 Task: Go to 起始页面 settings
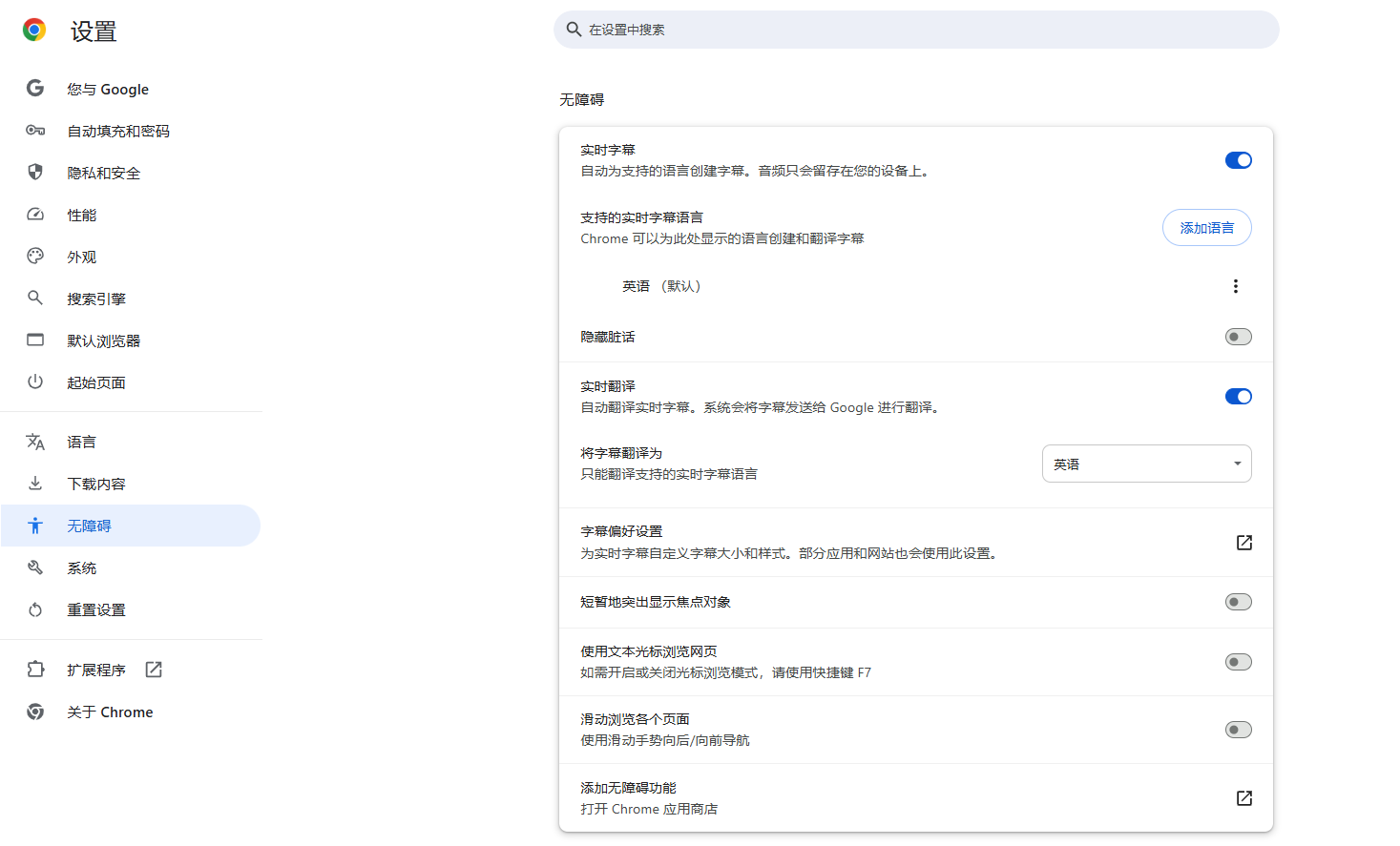131,382
